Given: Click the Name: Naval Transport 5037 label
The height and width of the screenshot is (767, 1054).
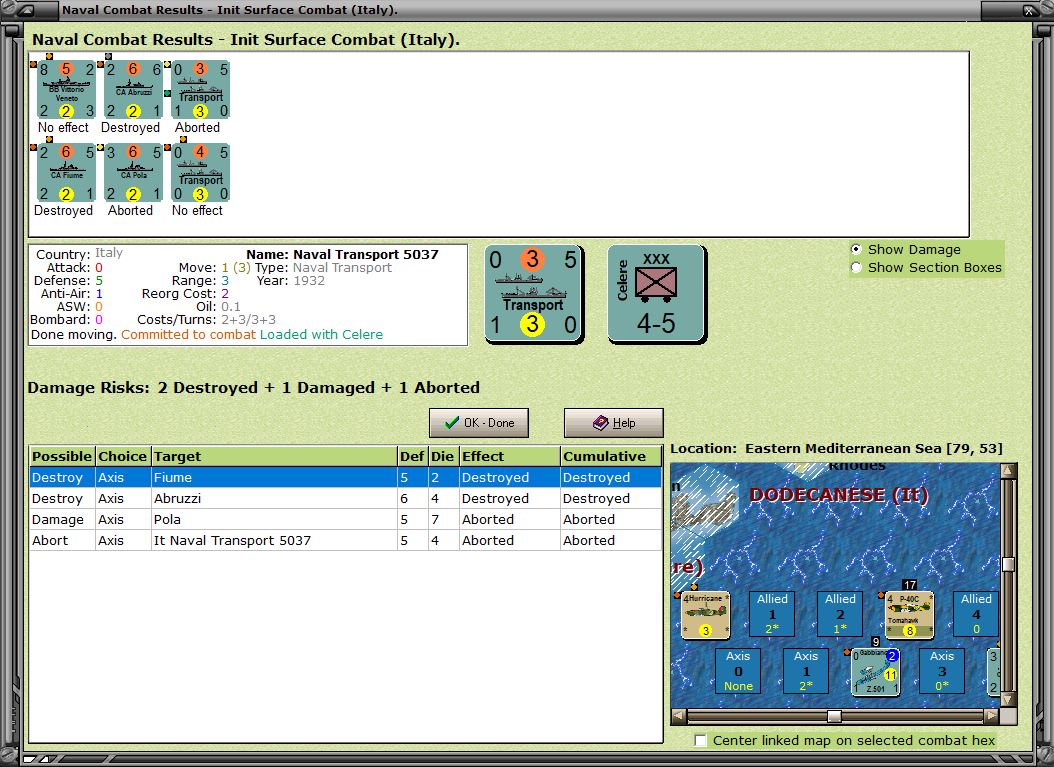Looking at the screenshot, I should 342,255.
